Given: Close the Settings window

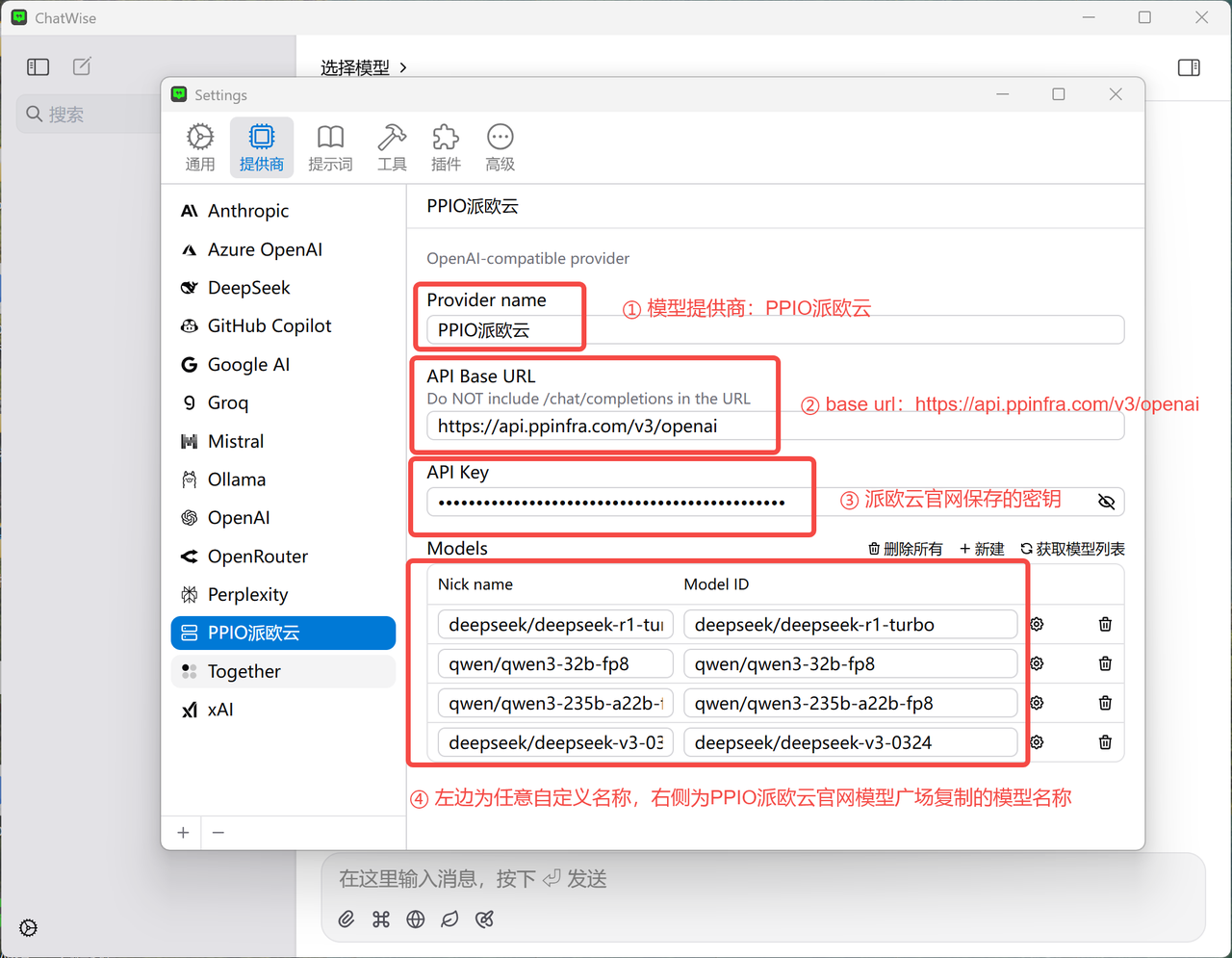Looking at the screenshot, I should pos(1116,94).
